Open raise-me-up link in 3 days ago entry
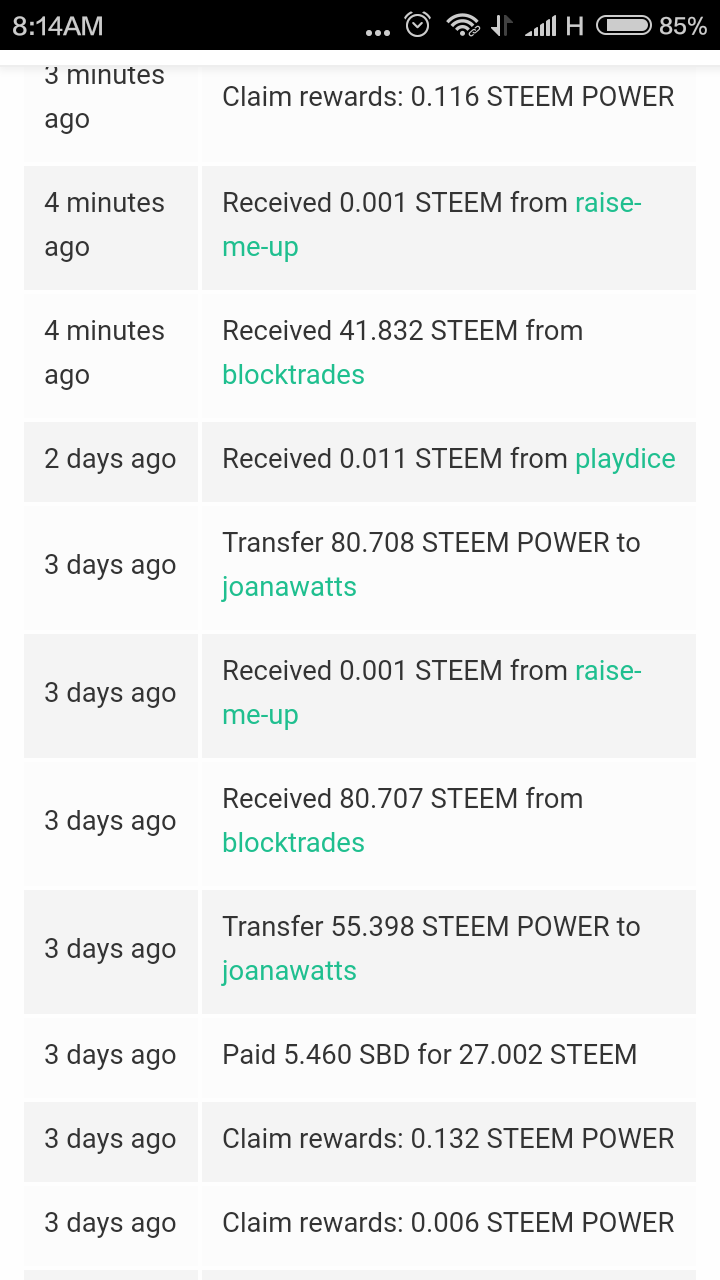Screen dimensions: 720x1280 pyautogui.click(x=260, y=715)
